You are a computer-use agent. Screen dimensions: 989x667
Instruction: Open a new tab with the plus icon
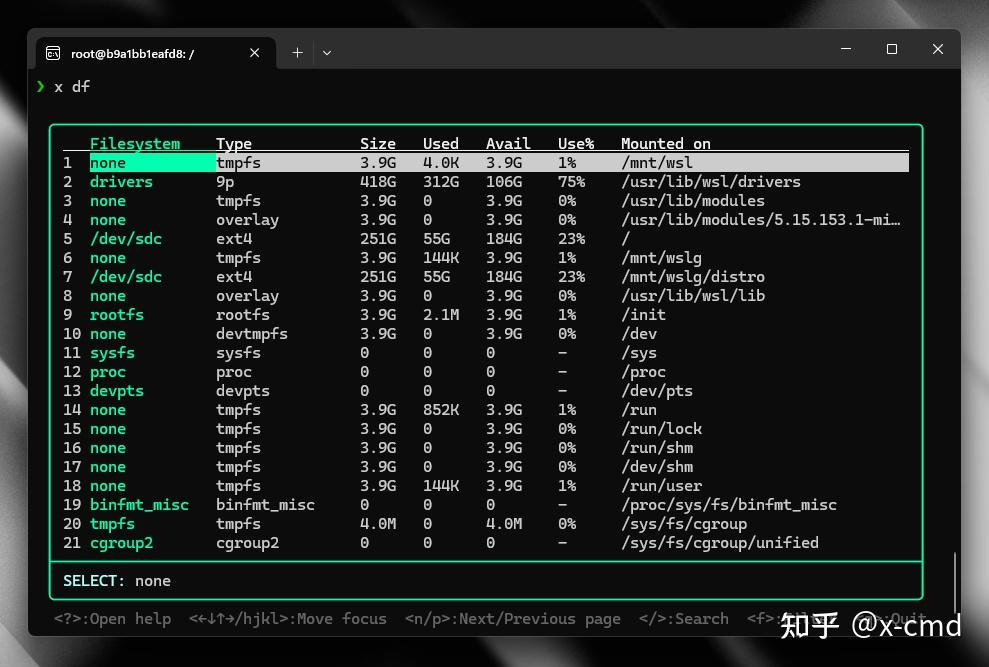point(297,52)
